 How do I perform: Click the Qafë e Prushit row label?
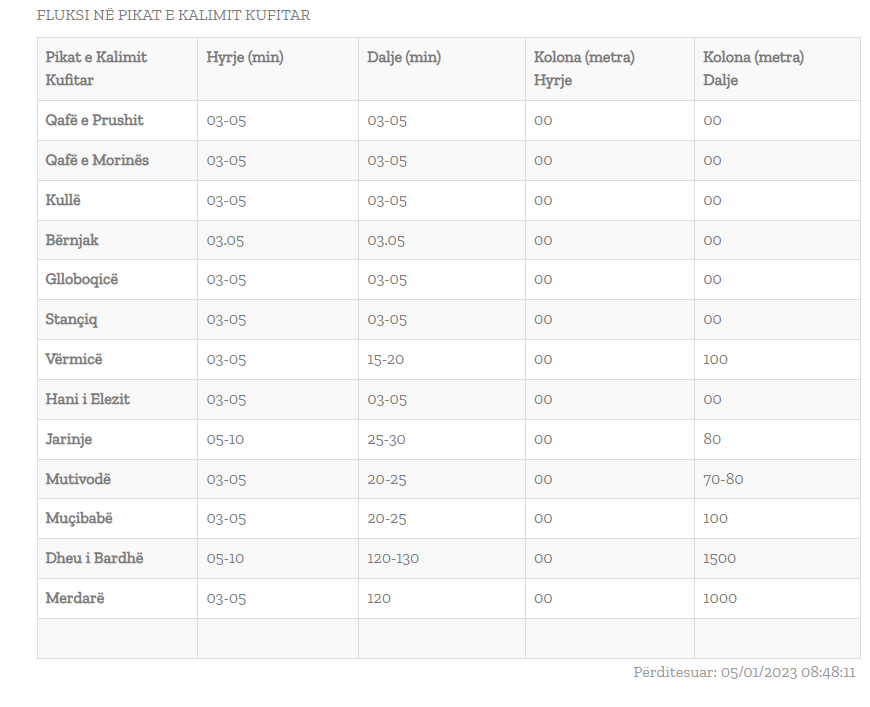[x=94, y=120]
